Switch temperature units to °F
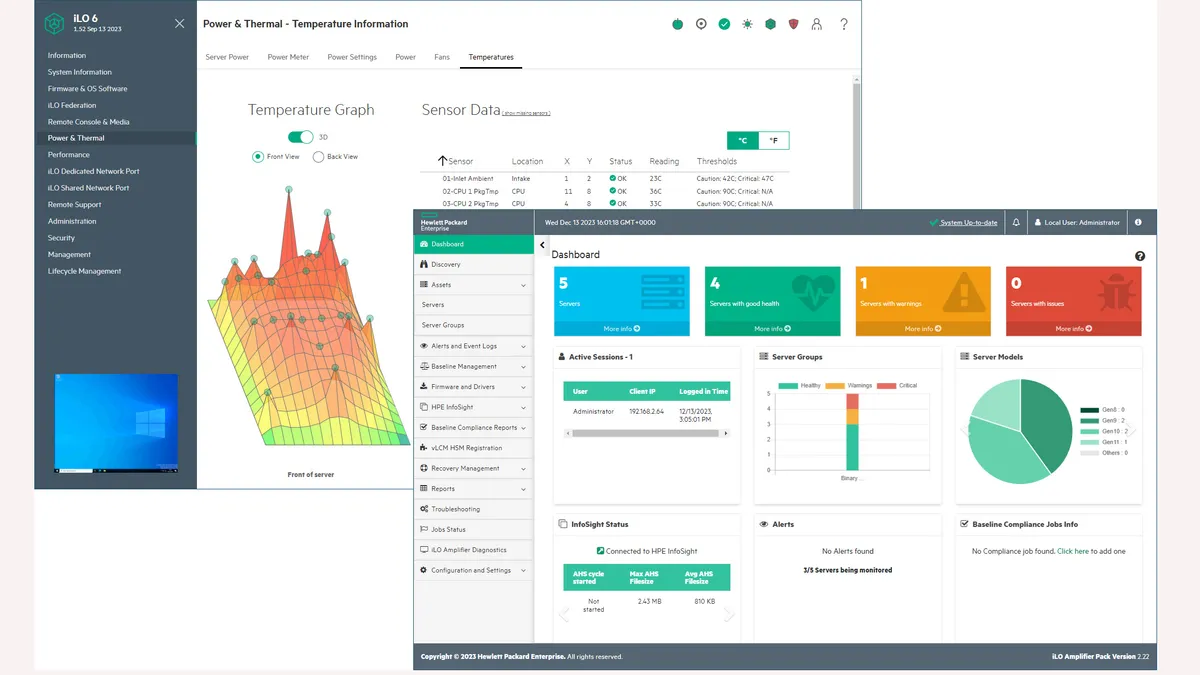The height and width of the screenshot is (675, 1200). click(x=773, y=141)
